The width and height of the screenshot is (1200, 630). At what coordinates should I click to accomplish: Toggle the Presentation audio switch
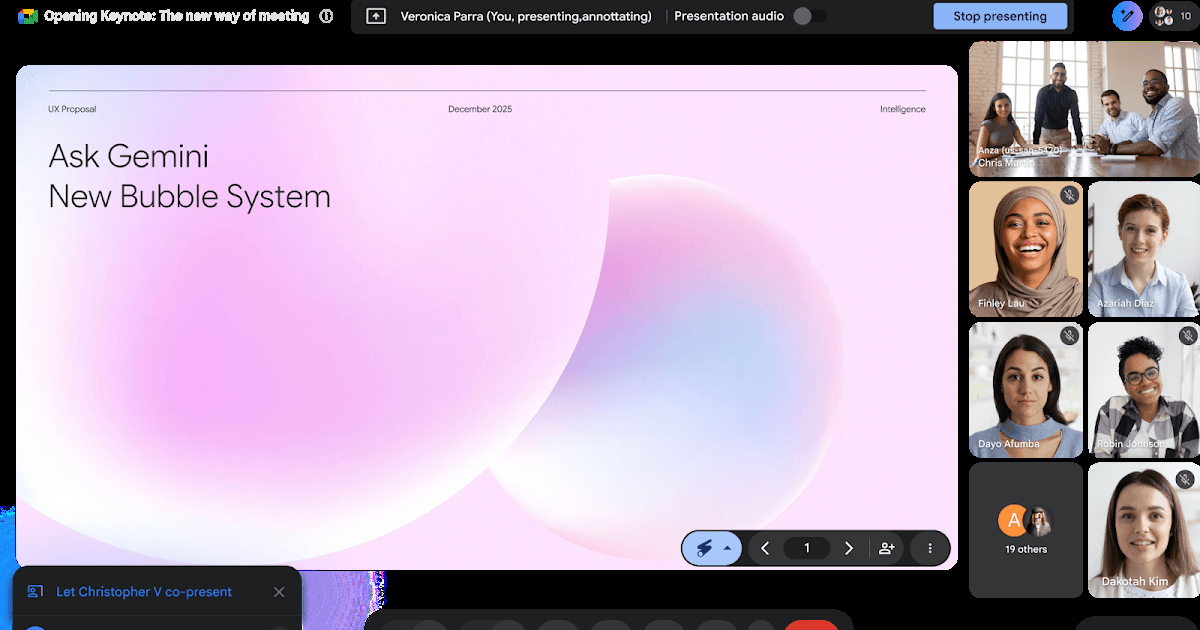810,16
